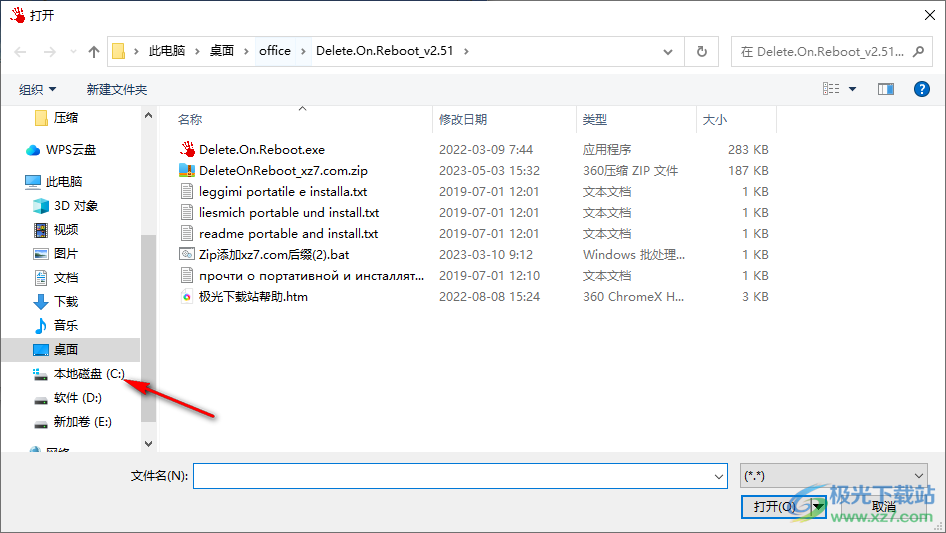
Task: Open the (*.*) file type filter
Action: [x=834, y=476]
